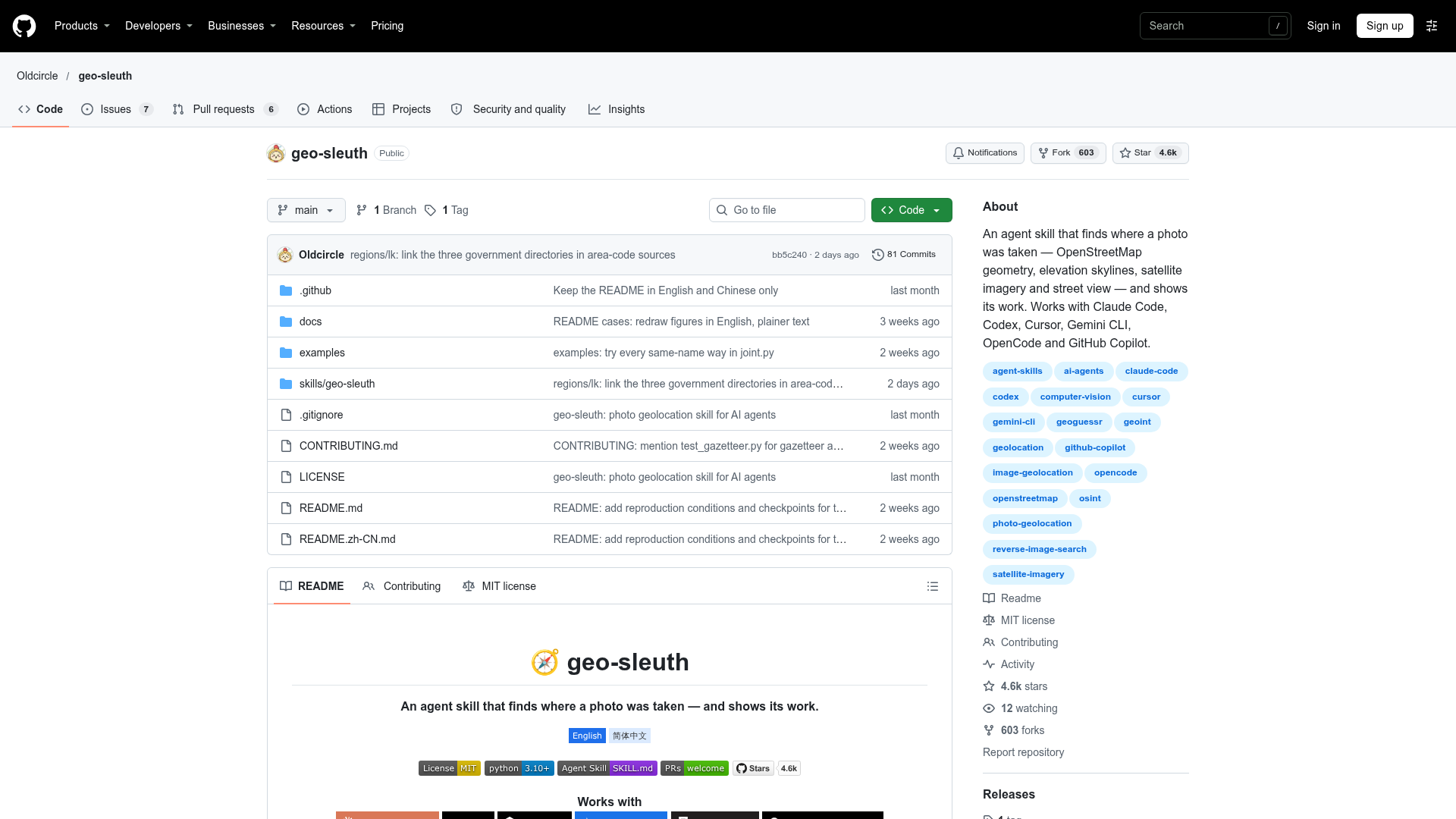Open the main branch dropdown
Screen dimensions: 1456x819
(306, 210)
